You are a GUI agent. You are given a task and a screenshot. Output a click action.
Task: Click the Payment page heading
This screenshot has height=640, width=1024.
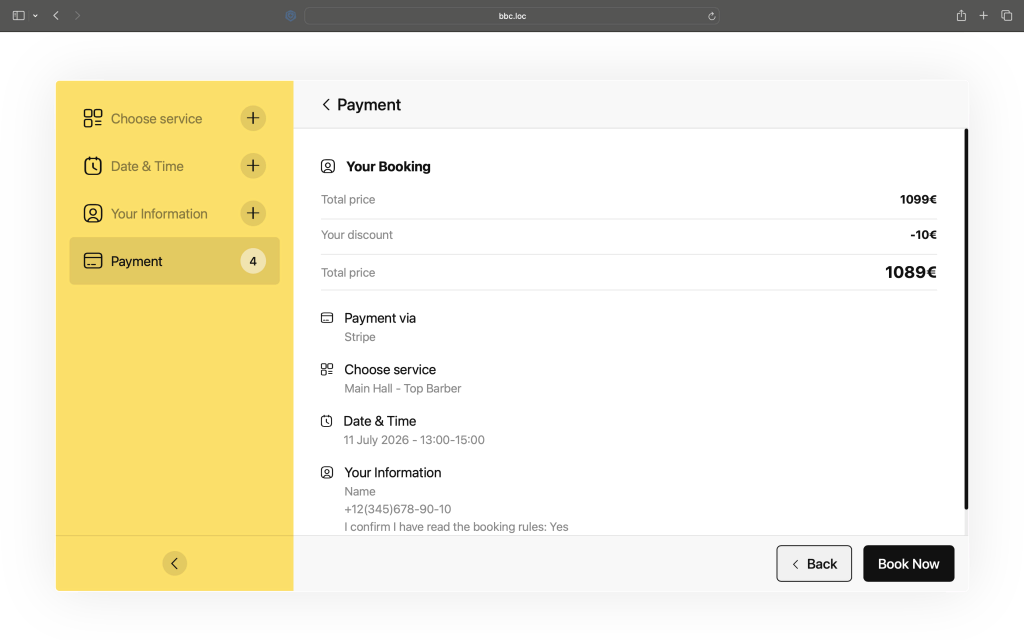369,104
